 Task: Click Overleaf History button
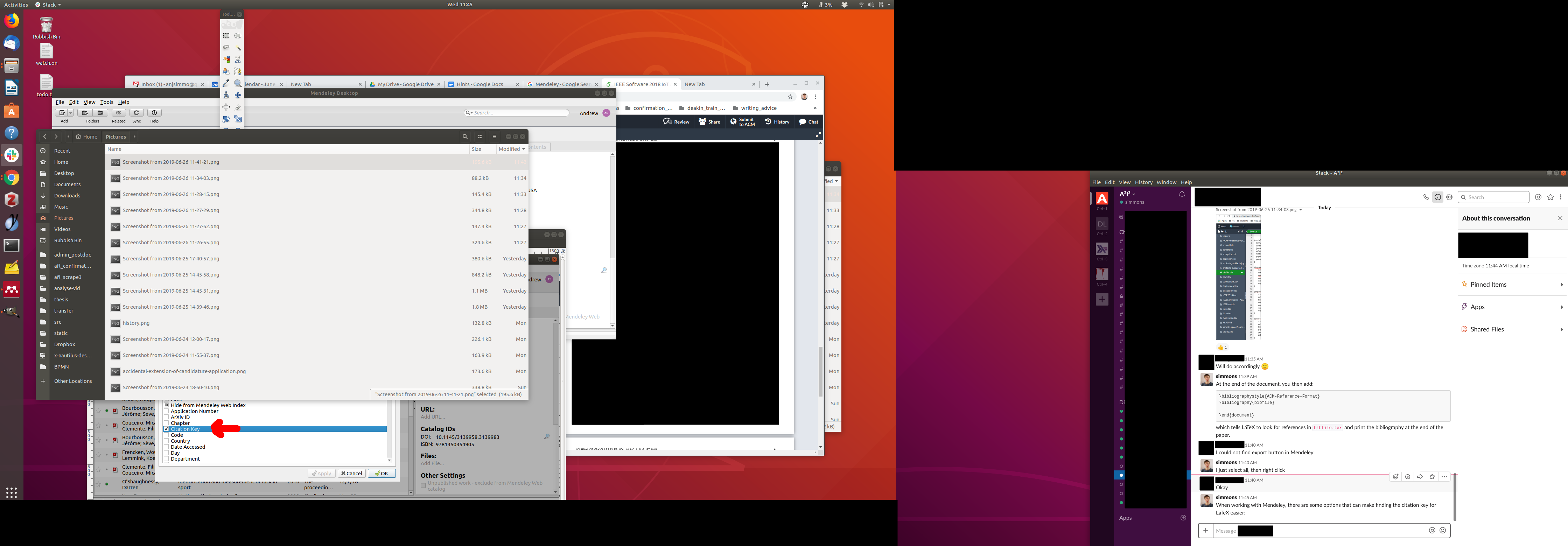(x=777, y=122)
